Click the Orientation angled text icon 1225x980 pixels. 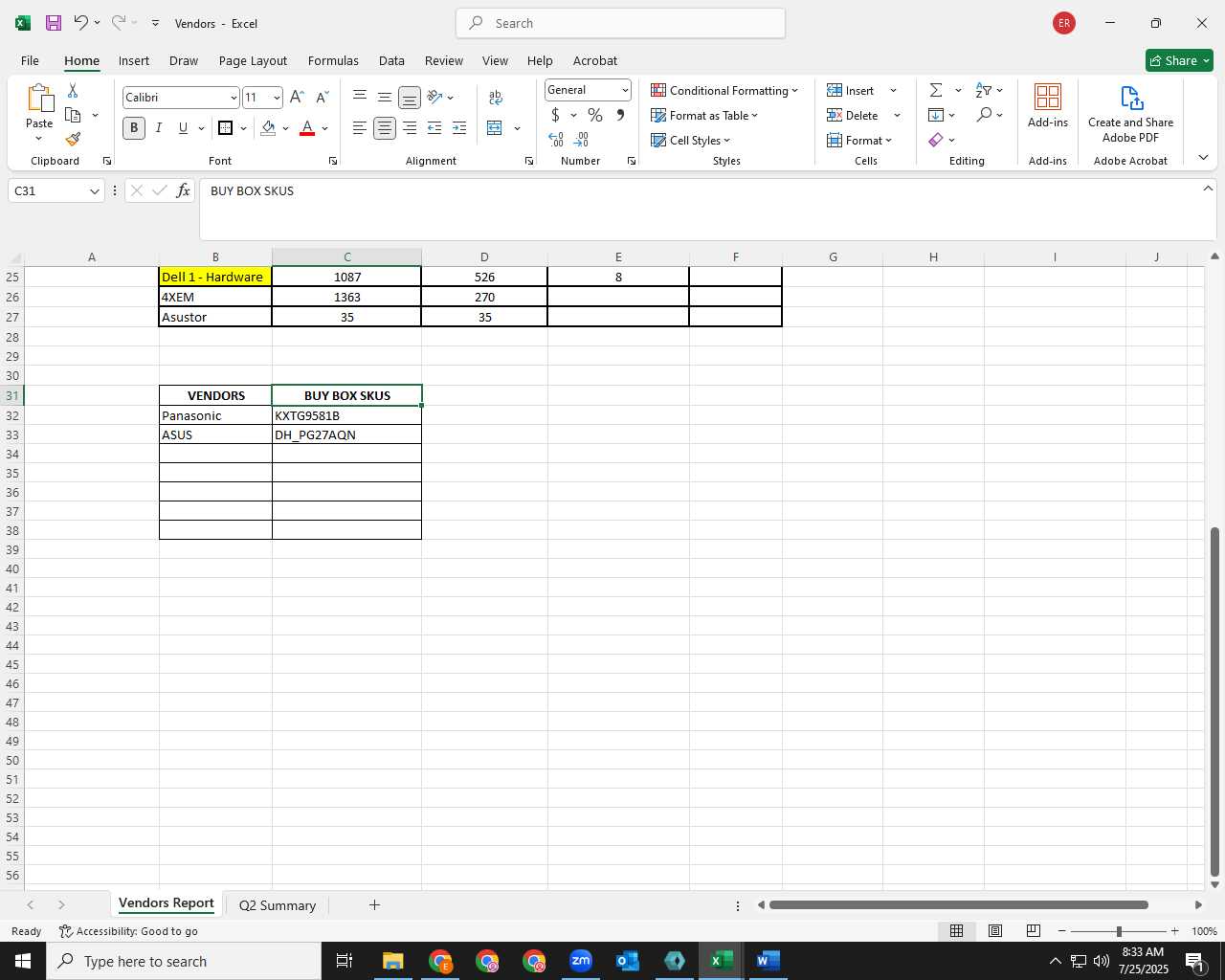[434, 97]
